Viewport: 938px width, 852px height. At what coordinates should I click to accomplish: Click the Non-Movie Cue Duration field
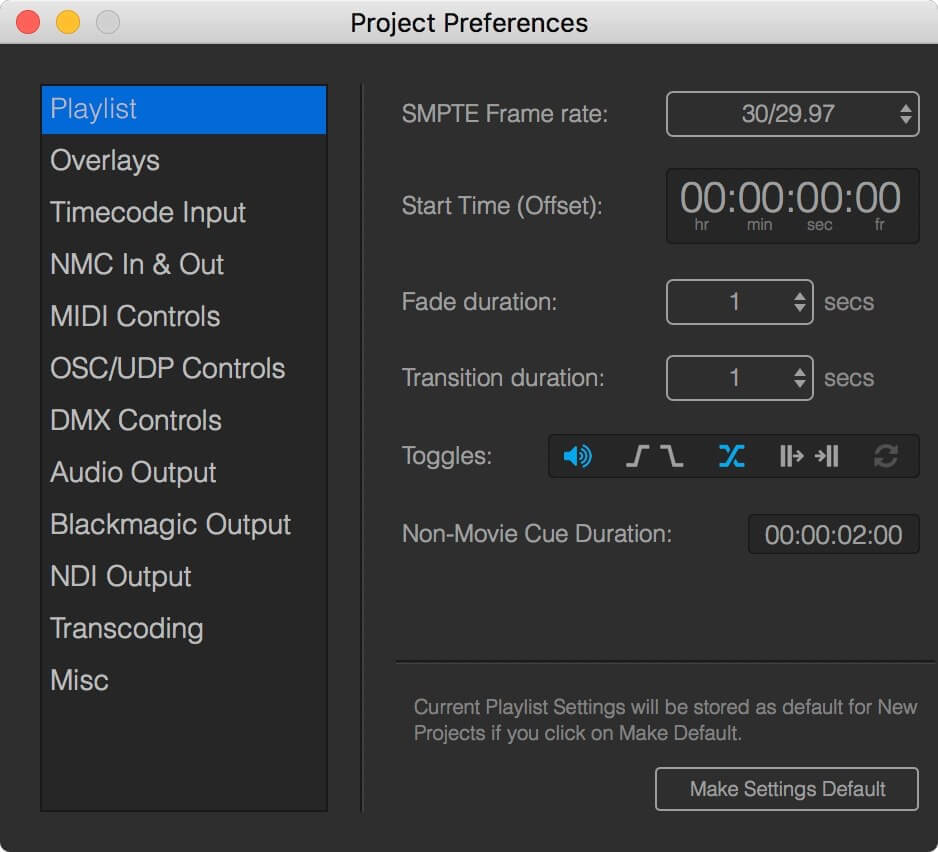833,534
